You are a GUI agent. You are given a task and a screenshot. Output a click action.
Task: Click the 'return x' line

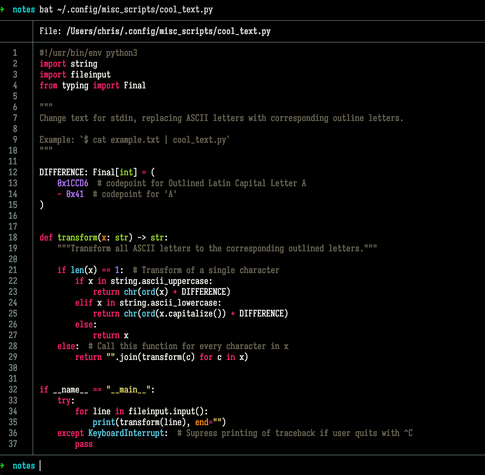(x=111, y=335)
